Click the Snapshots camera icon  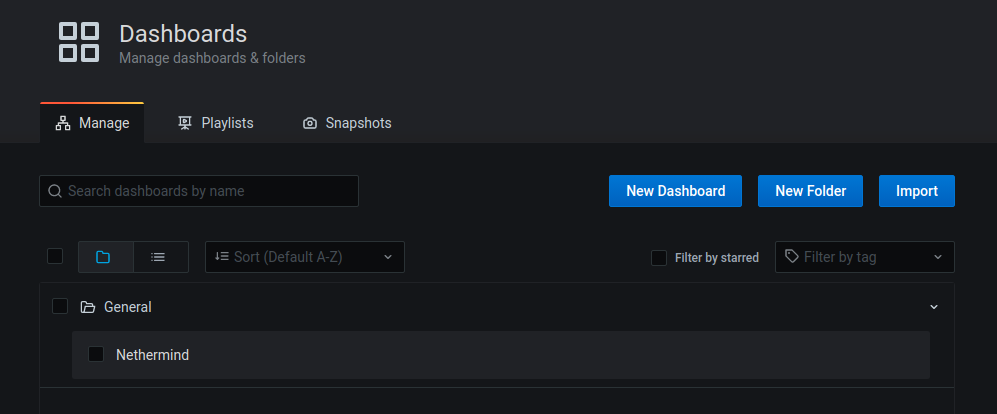coord(310,123)
